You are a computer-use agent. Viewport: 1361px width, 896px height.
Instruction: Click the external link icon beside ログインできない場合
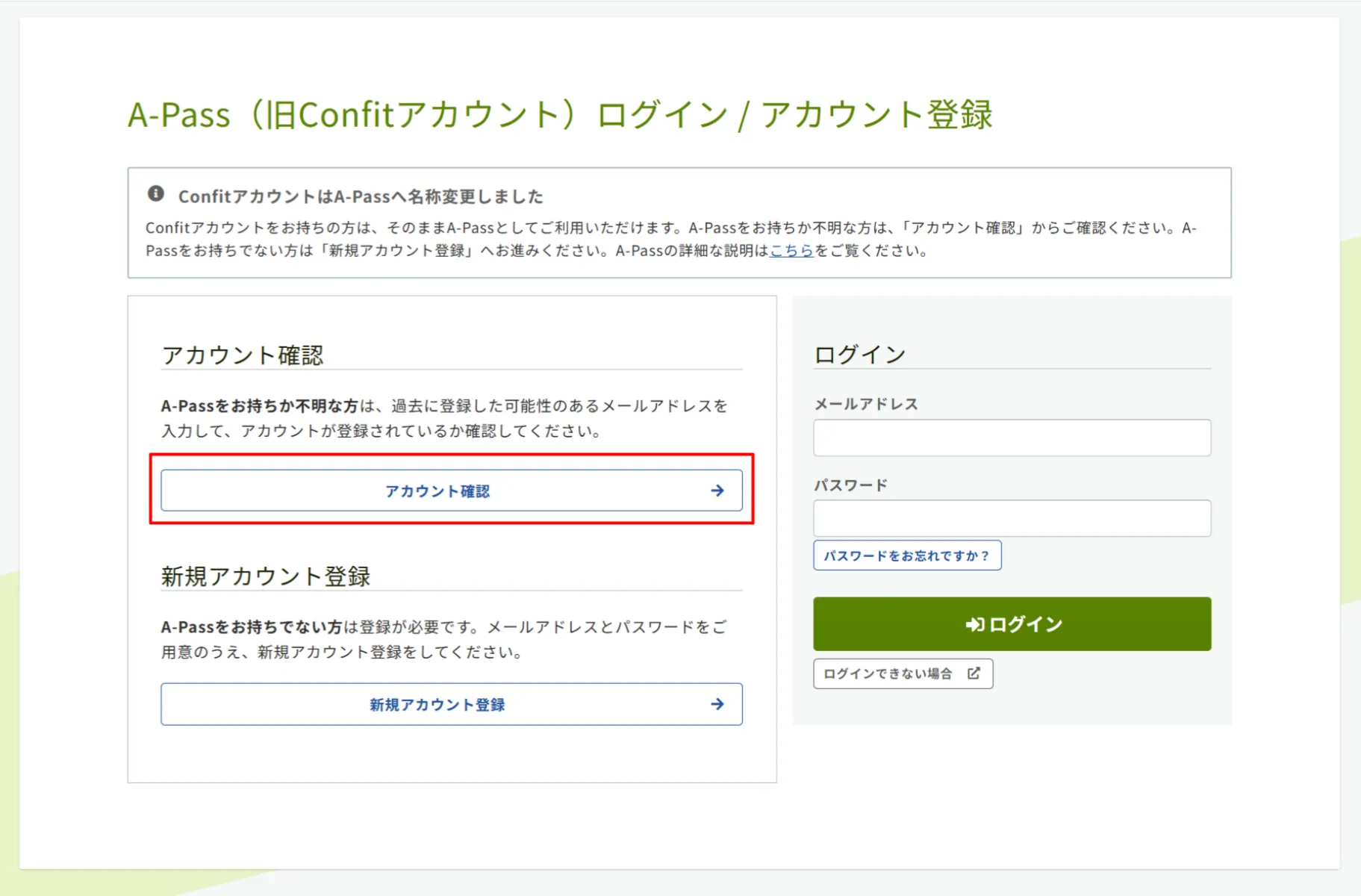972,673
